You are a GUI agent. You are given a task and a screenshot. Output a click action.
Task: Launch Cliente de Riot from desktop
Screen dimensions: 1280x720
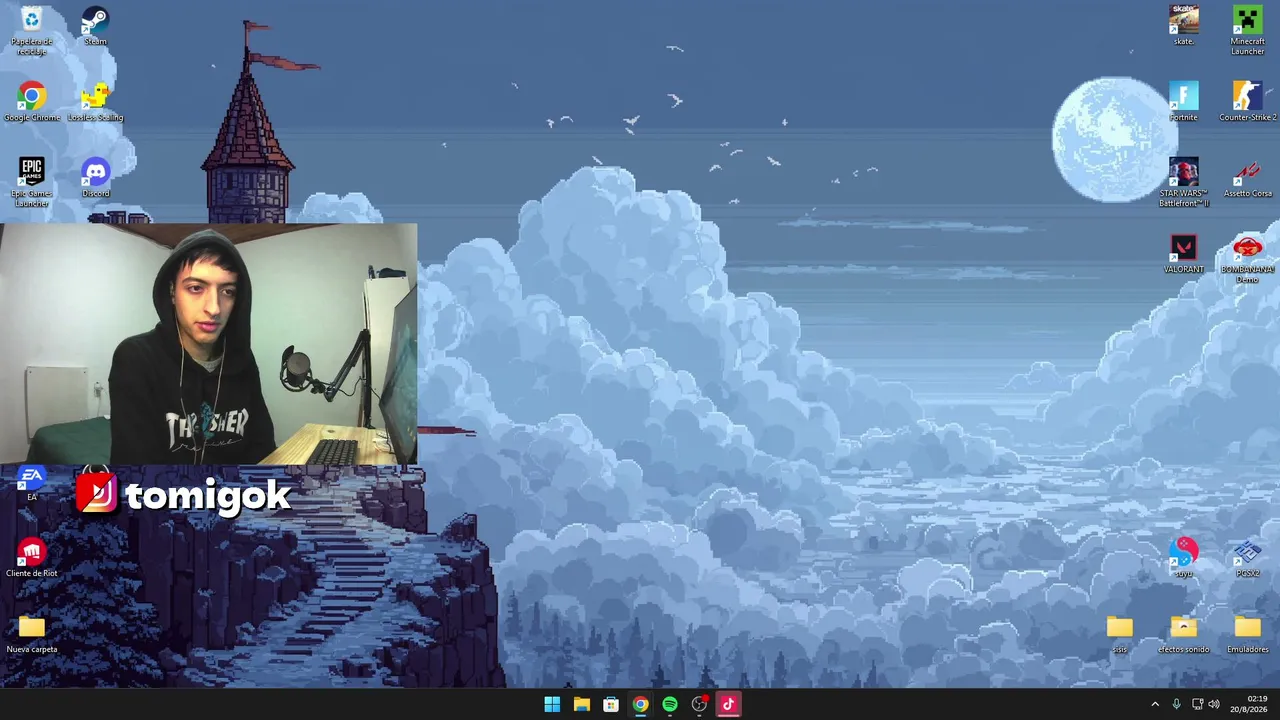[x=32, y=558]
